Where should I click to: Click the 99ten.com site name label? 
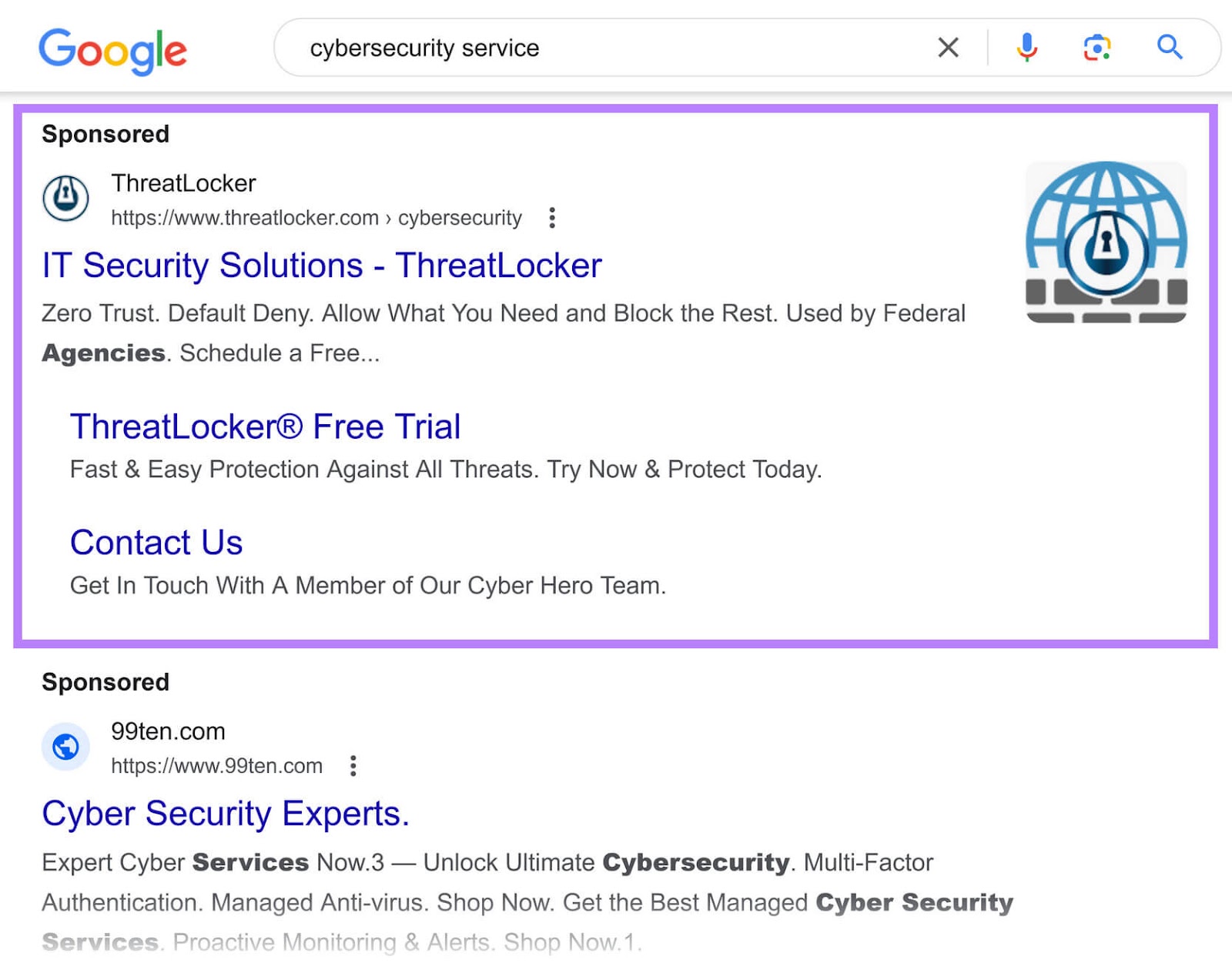[167, 731]
